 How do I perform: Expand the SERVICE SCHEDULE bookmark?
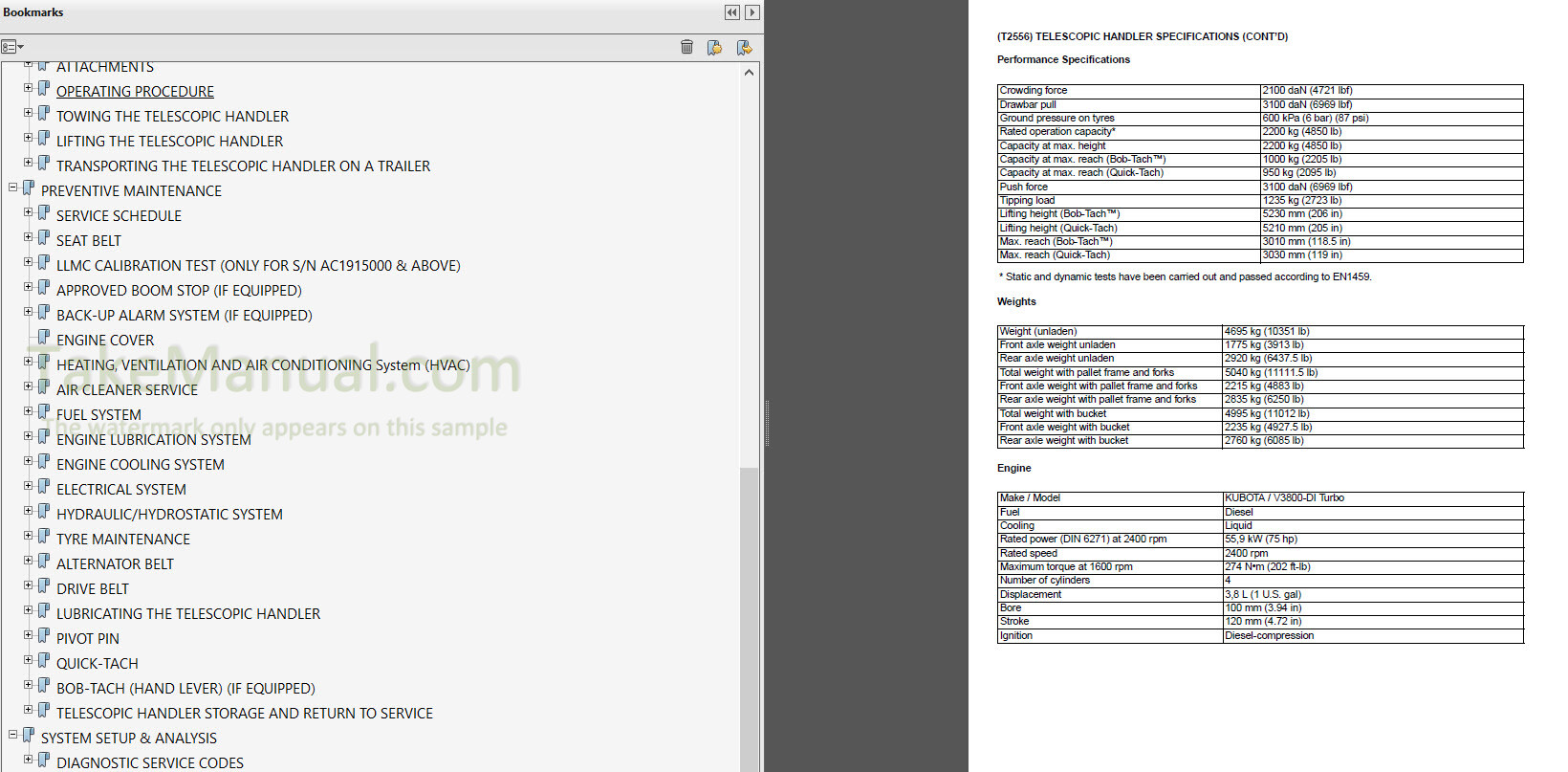click(x=29, y=212)
